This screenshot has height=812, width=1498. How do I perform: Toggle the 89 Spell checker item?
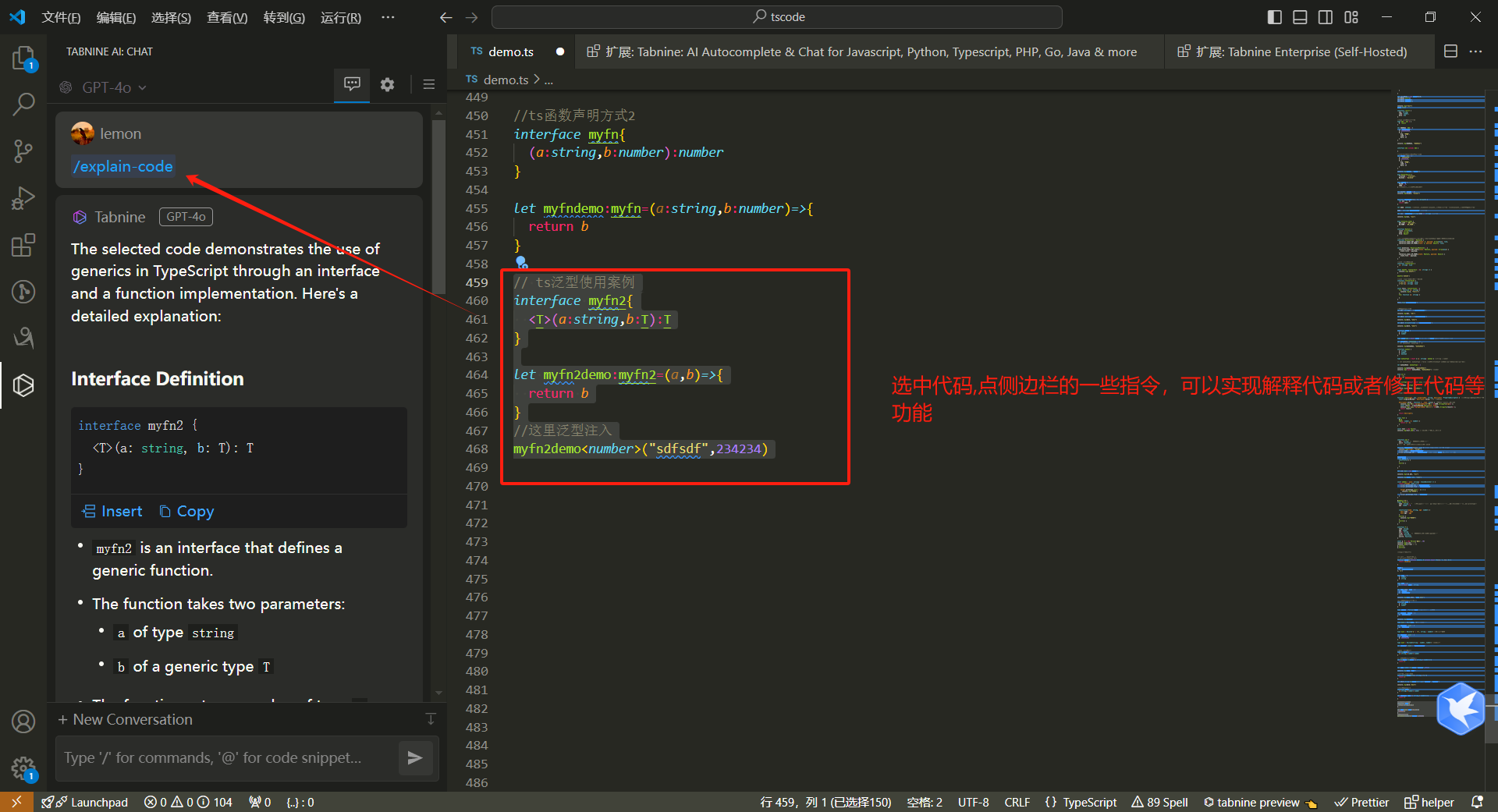tap(1159, 802)
